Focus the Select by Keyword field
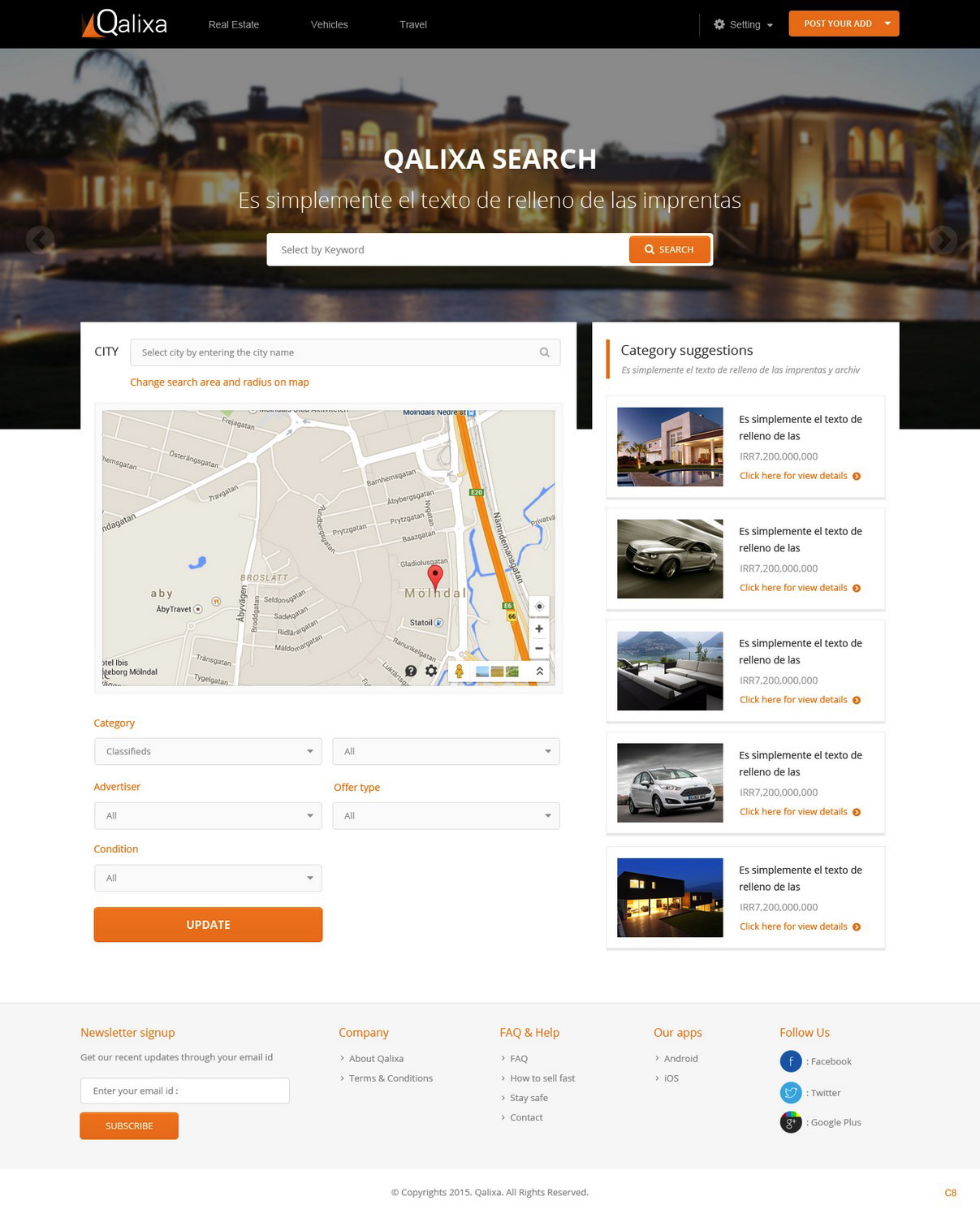This screenshot has width=980, height=1218. pos(448,249)
